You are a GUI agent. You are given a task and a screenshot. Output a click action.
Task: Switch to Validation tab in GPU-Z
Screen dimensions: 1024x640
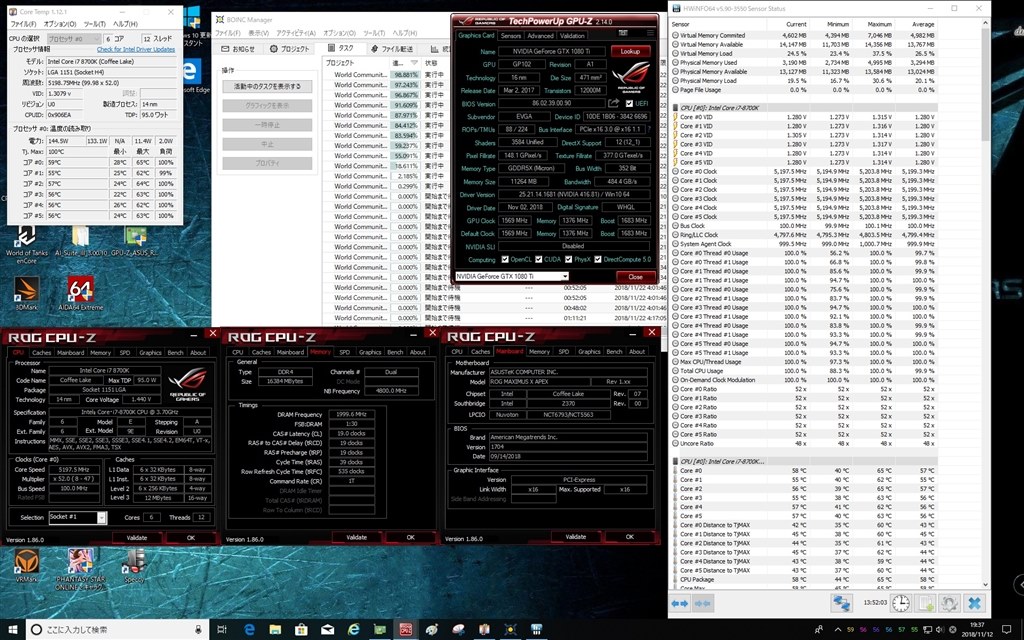572,35
